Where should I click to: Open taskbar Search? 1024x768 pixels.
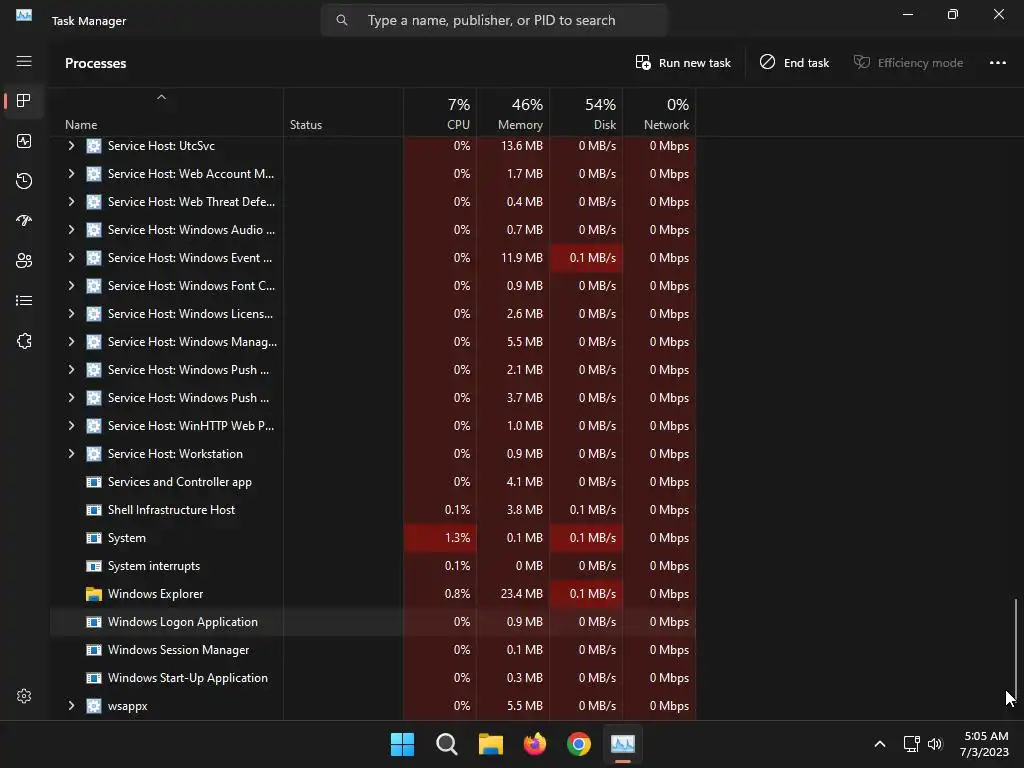click(x=447, y=744)
